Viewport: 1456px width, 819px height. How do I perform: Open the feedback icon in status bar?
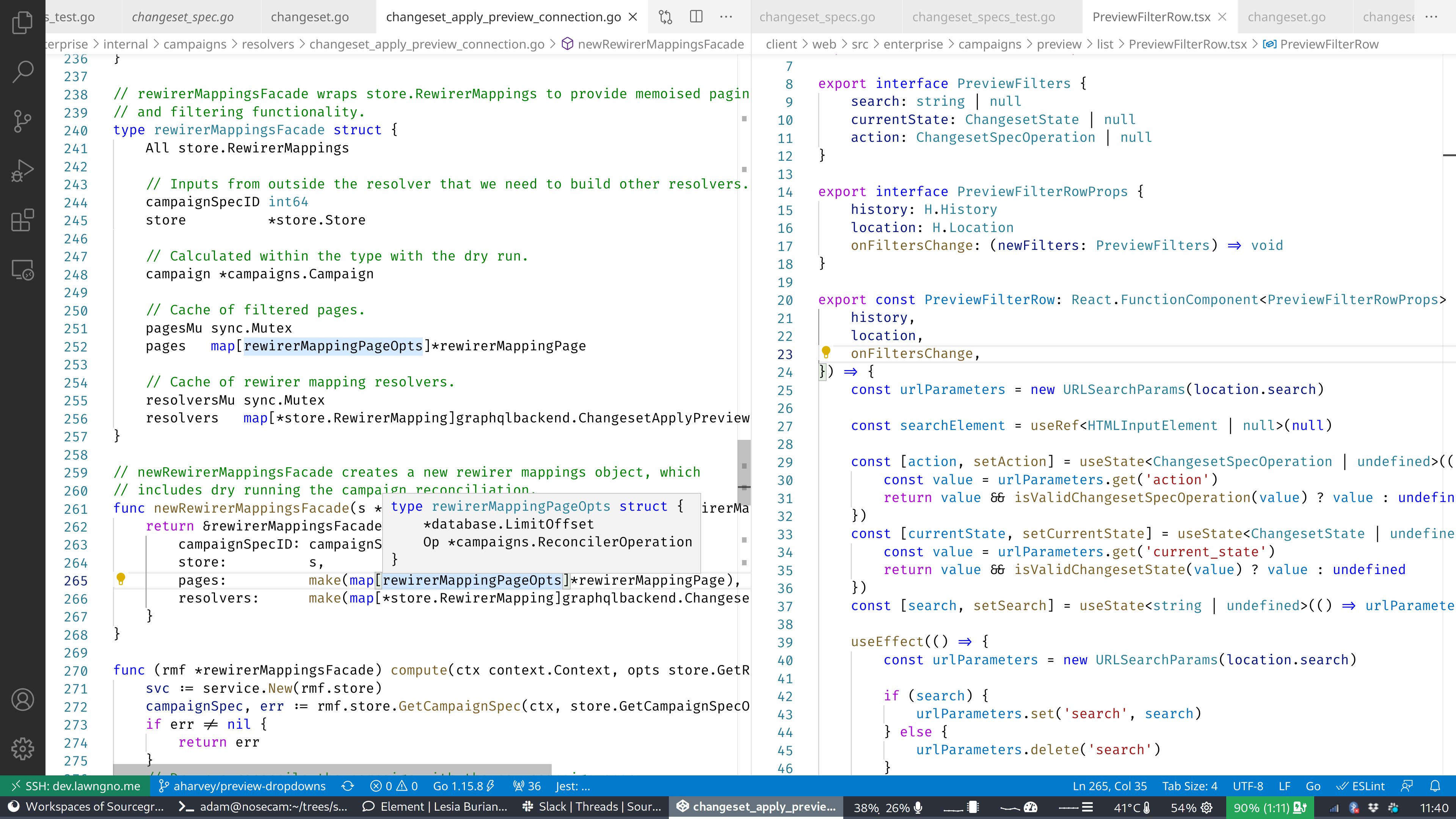coord(1407,786)
